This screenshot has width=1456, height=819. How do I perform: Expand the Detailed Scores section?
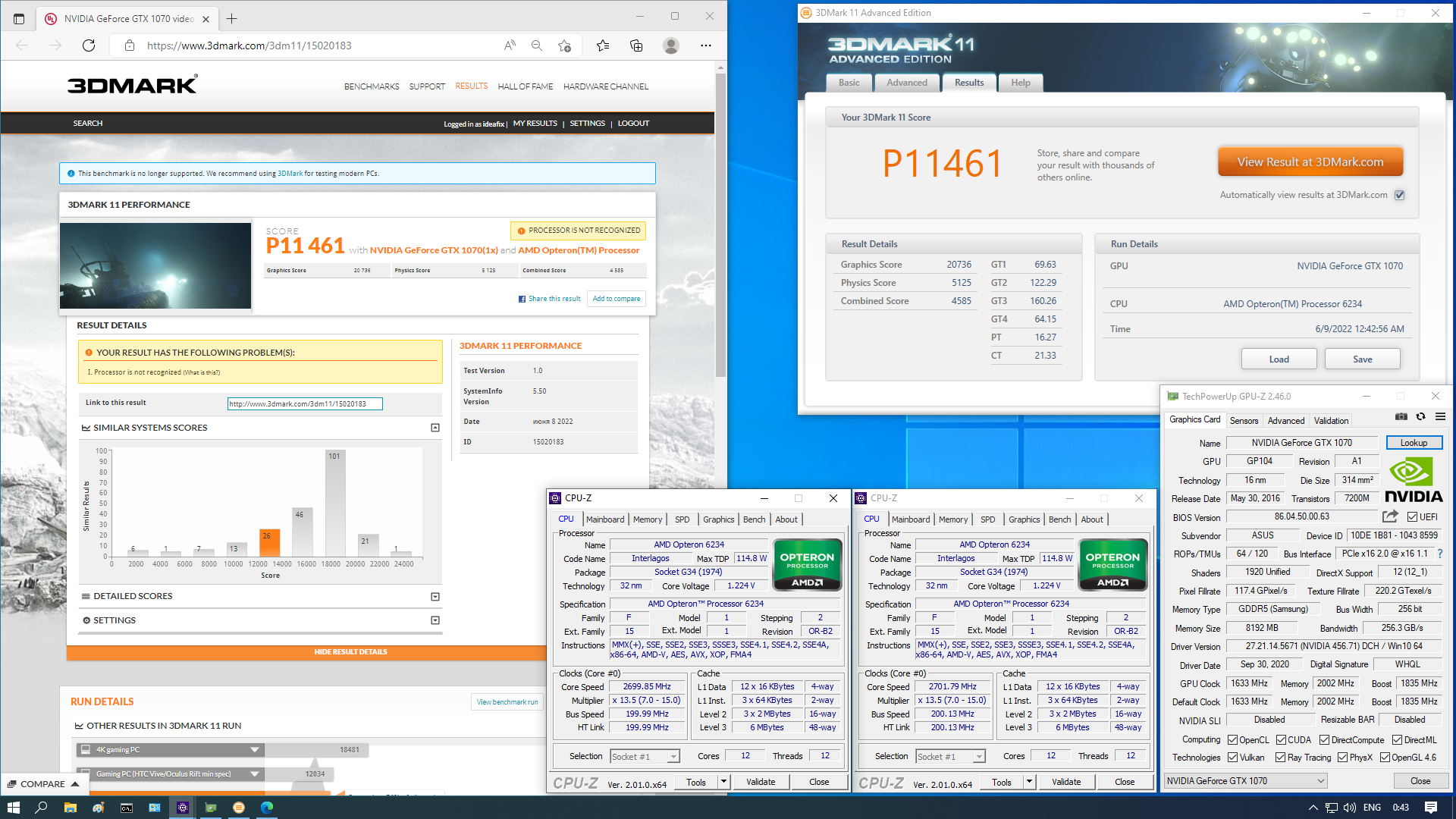click(435, 597)
